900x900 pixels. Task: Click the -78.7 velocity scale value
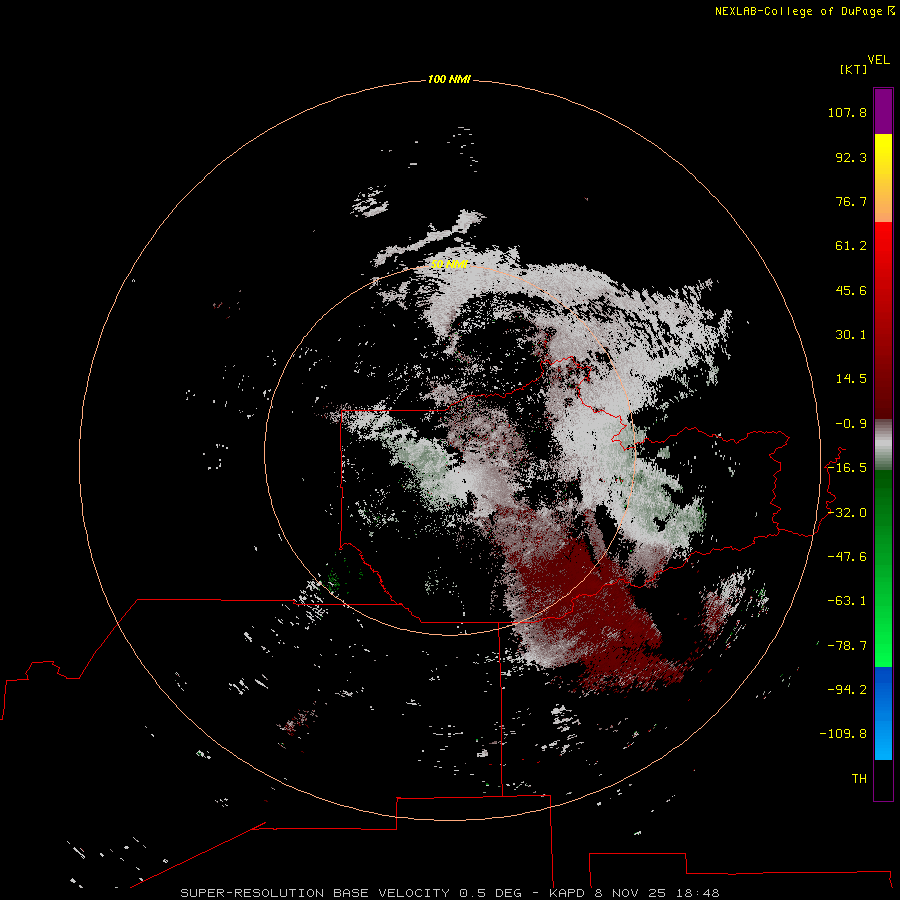point(847,646)
